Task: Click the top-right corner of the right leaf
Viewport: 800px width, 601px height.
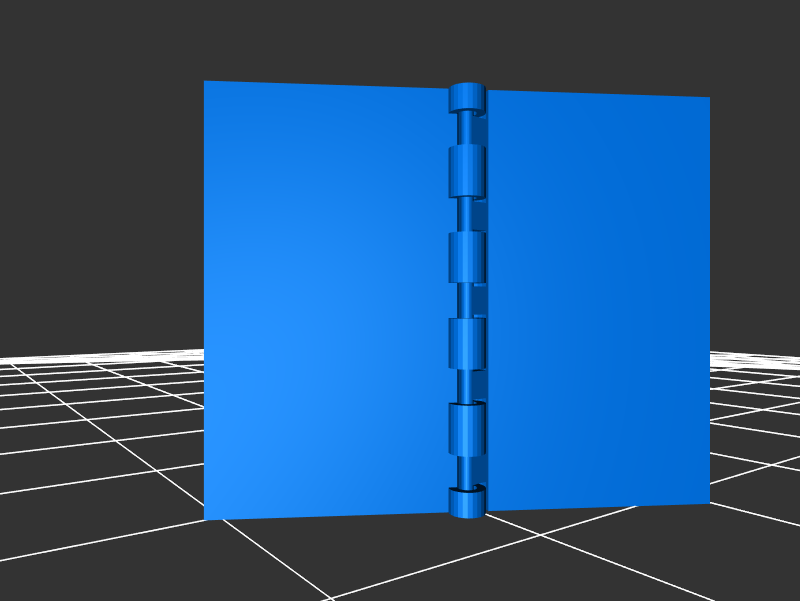Action: 706,101
